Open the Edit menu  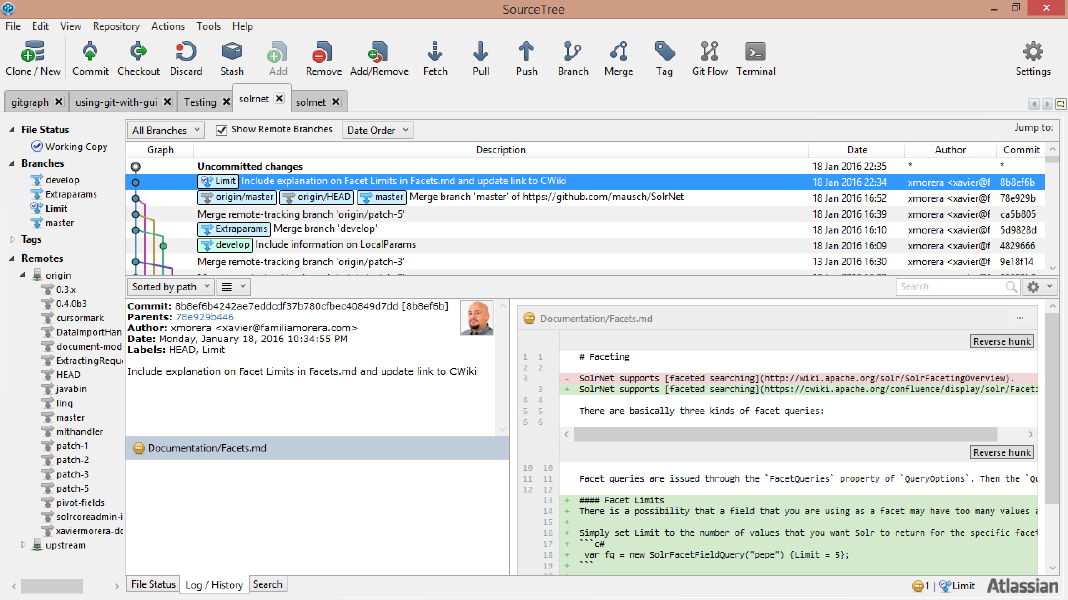pyautogui.click(x=40, y=26)
